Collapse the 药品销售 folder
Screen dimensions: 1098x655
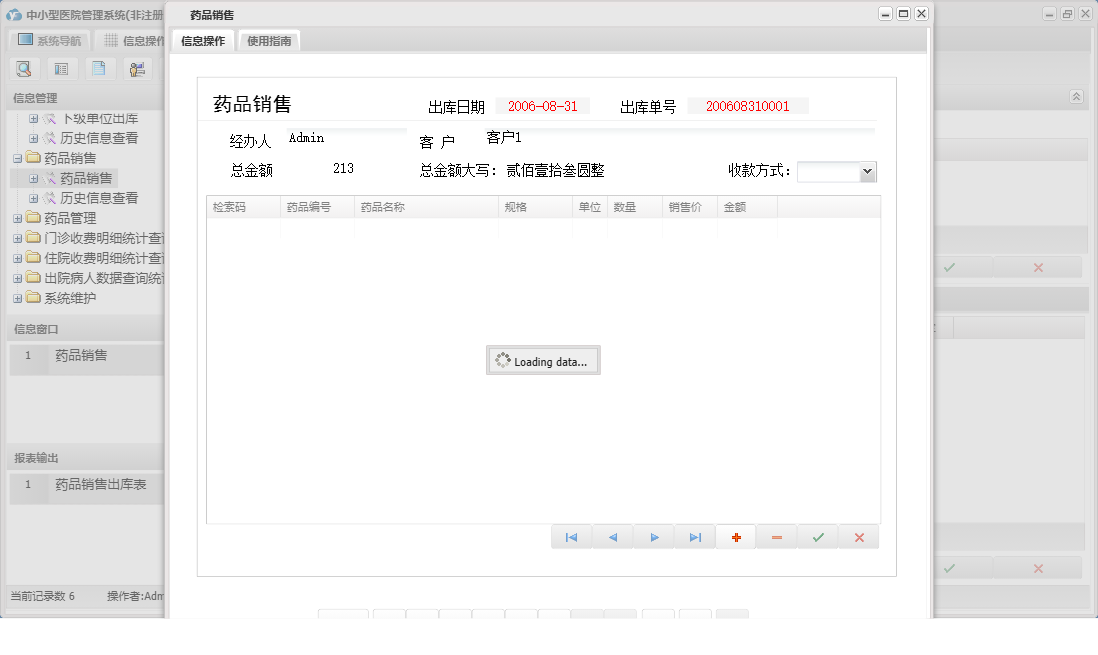(17, 157)
